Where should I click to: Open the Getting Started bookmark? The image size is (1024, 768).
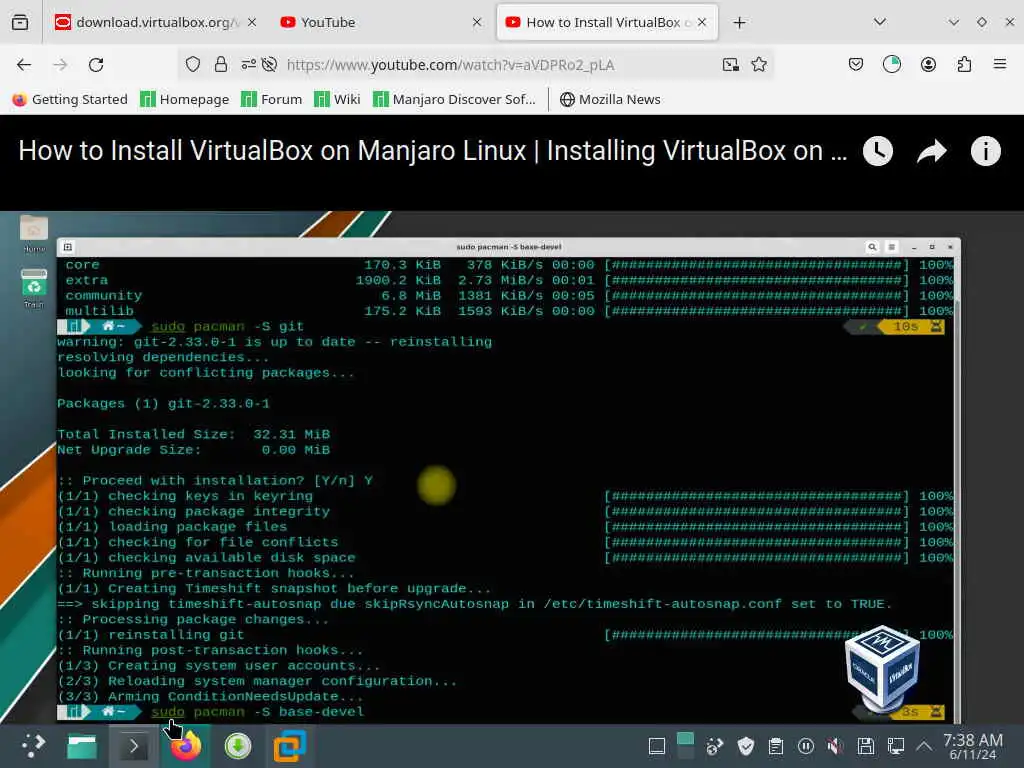tap(70, 99)
